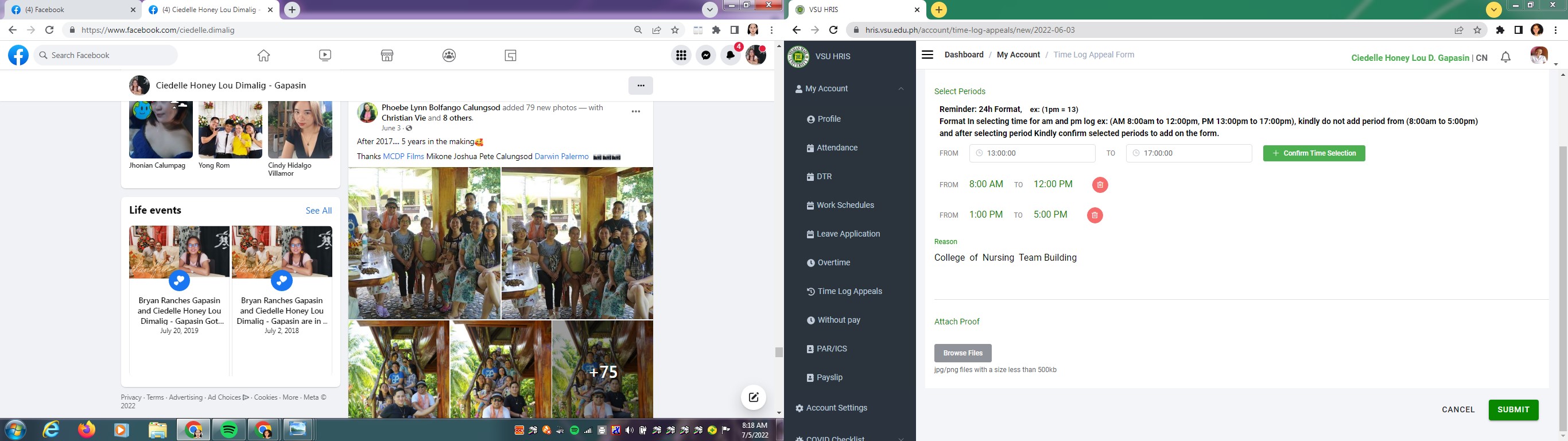1568x441 pixels.
Task: Click the FROM time input field
Action: point(1032,153)
